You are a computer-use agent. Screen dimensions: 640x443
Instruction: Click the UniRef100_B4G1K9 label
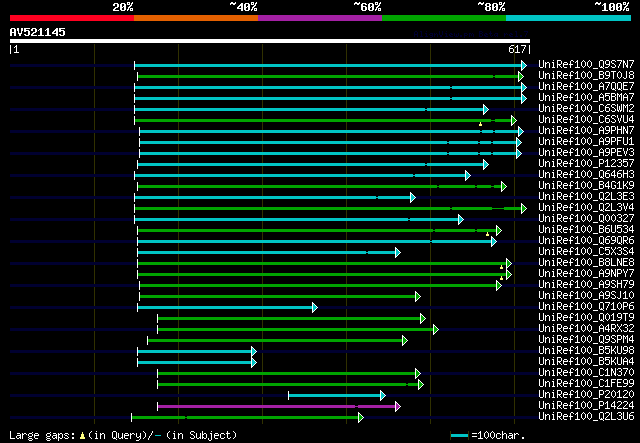586,185
